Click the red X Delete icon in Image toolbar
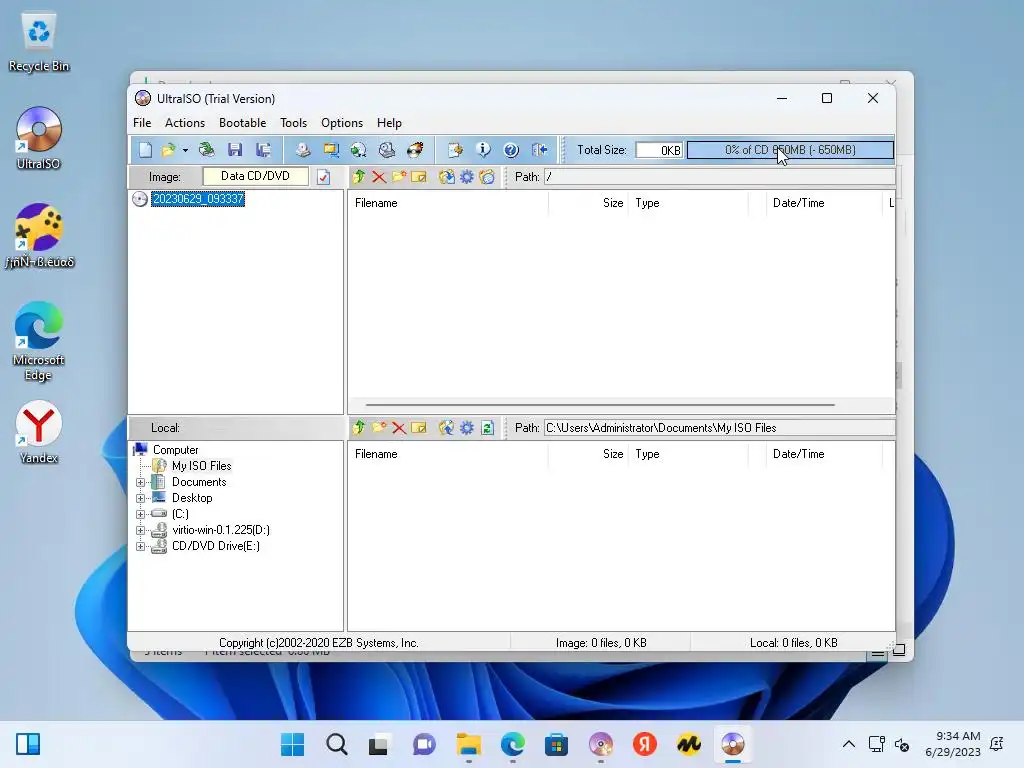Screen dimensions: 1024x768 379,177
